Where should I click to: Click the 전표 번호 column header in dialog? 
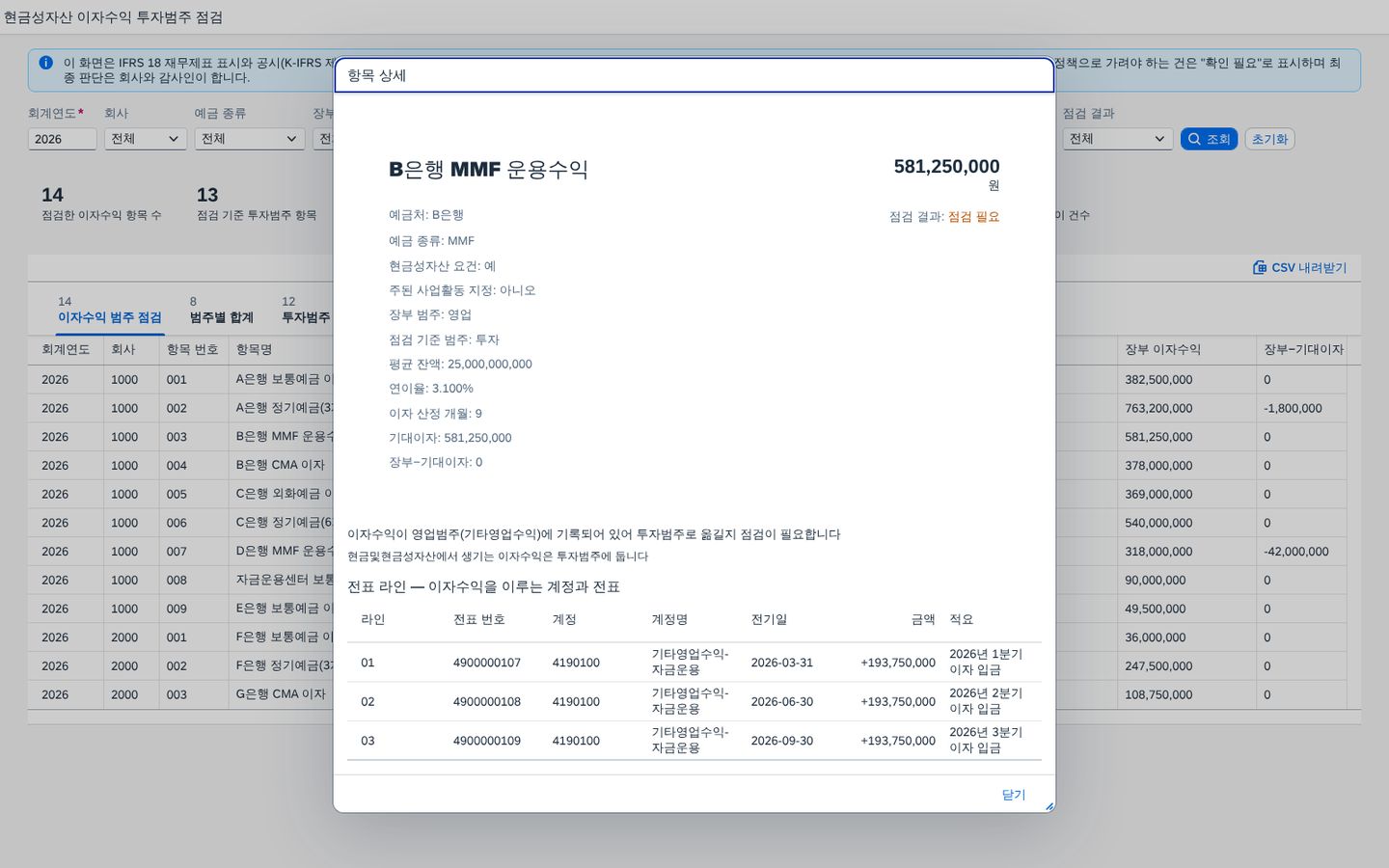coord(479,619)
